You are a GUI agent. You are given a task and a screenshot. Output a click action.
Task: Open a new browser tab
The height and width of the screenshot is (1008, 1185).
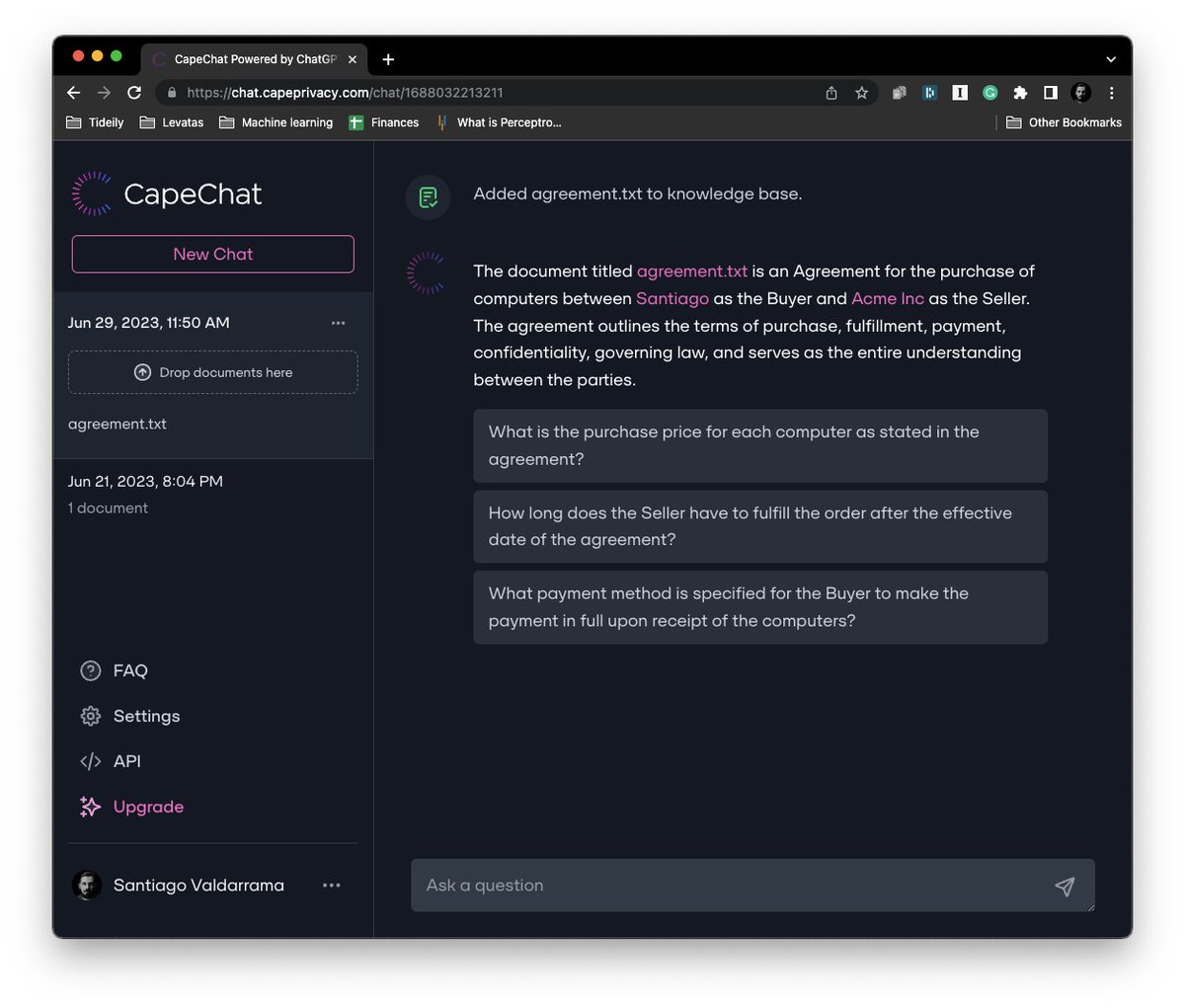(x=388, y=59)
